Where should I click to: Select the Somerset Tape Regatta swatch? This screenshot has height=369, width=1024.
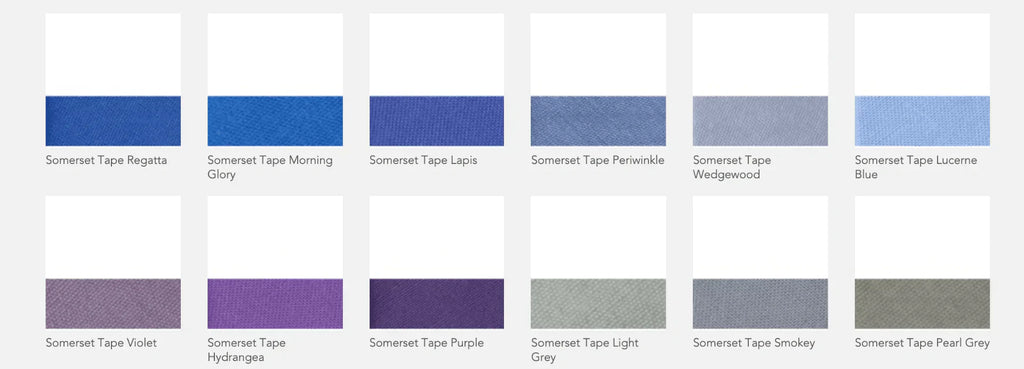[x=113, y=121]
